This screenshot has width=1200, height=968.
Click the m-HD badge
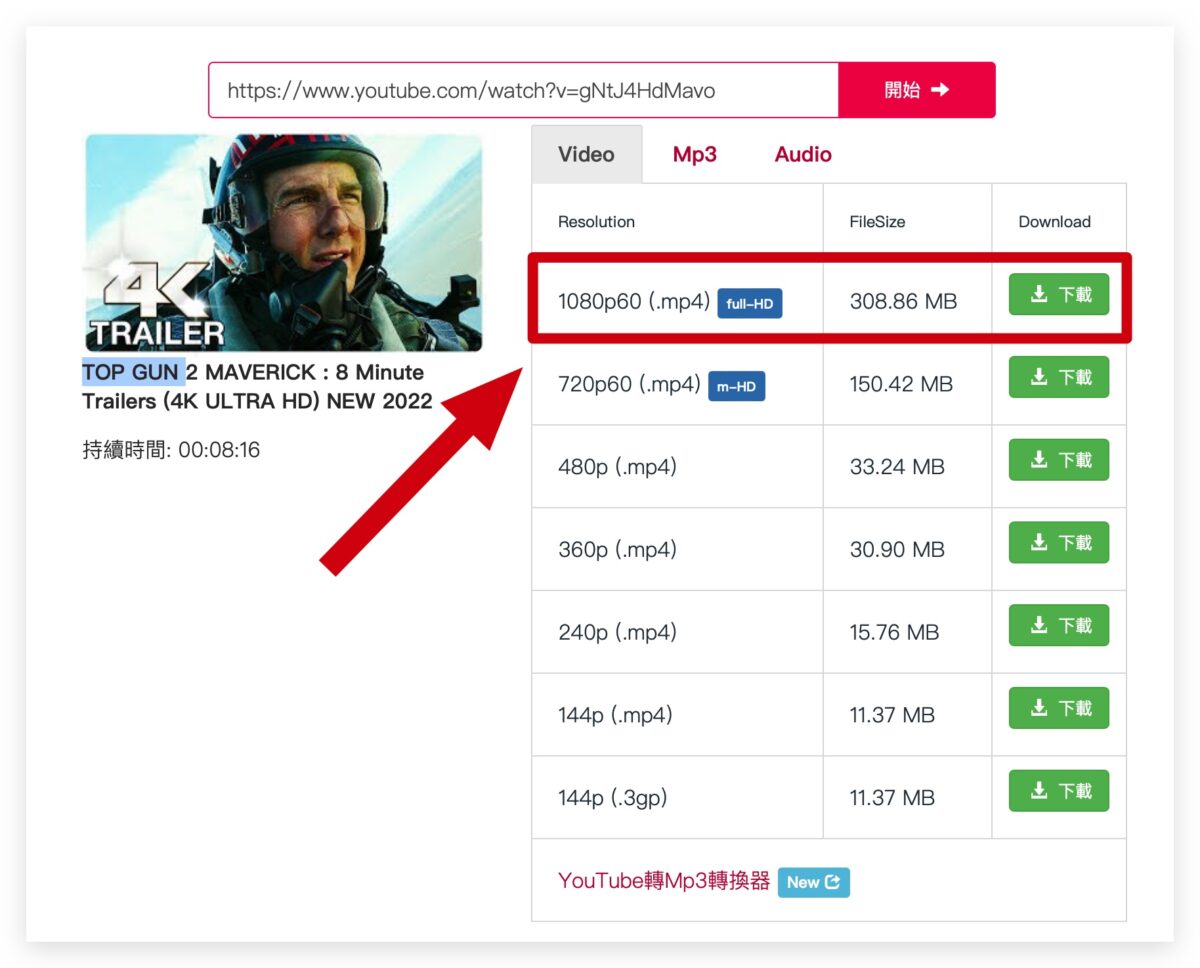736,386
